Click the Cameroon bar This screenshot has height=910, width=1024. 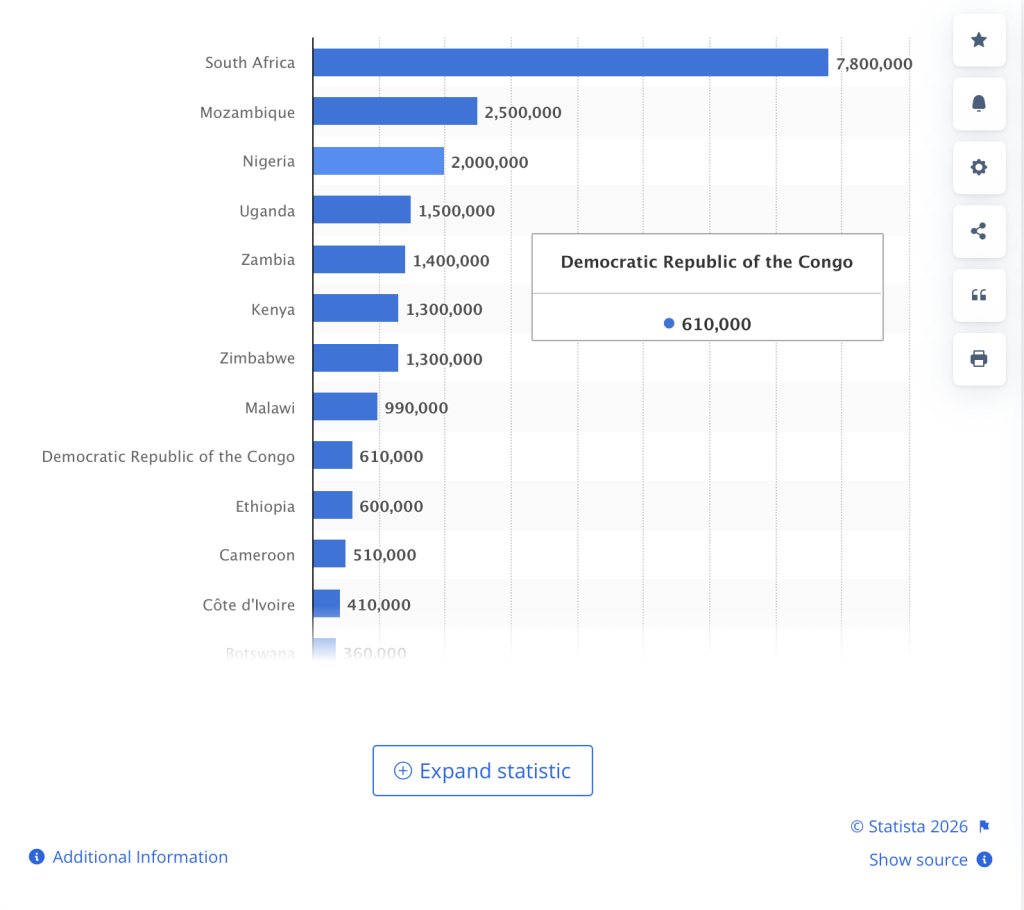click(329, 554)
